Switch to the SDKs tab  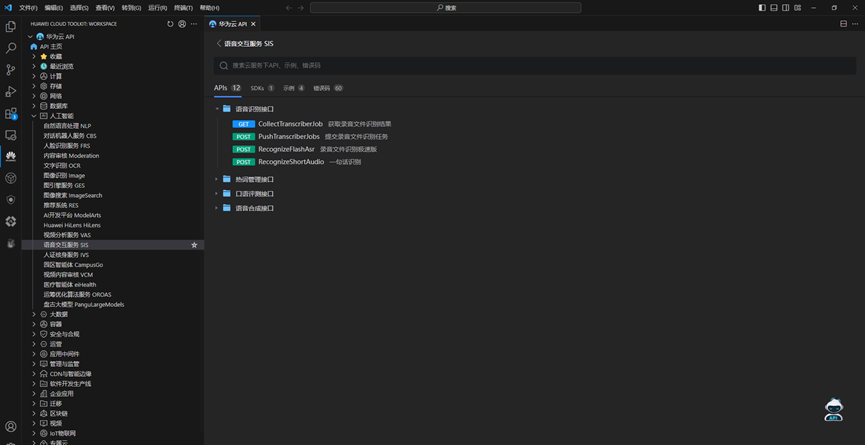(262, 88)
